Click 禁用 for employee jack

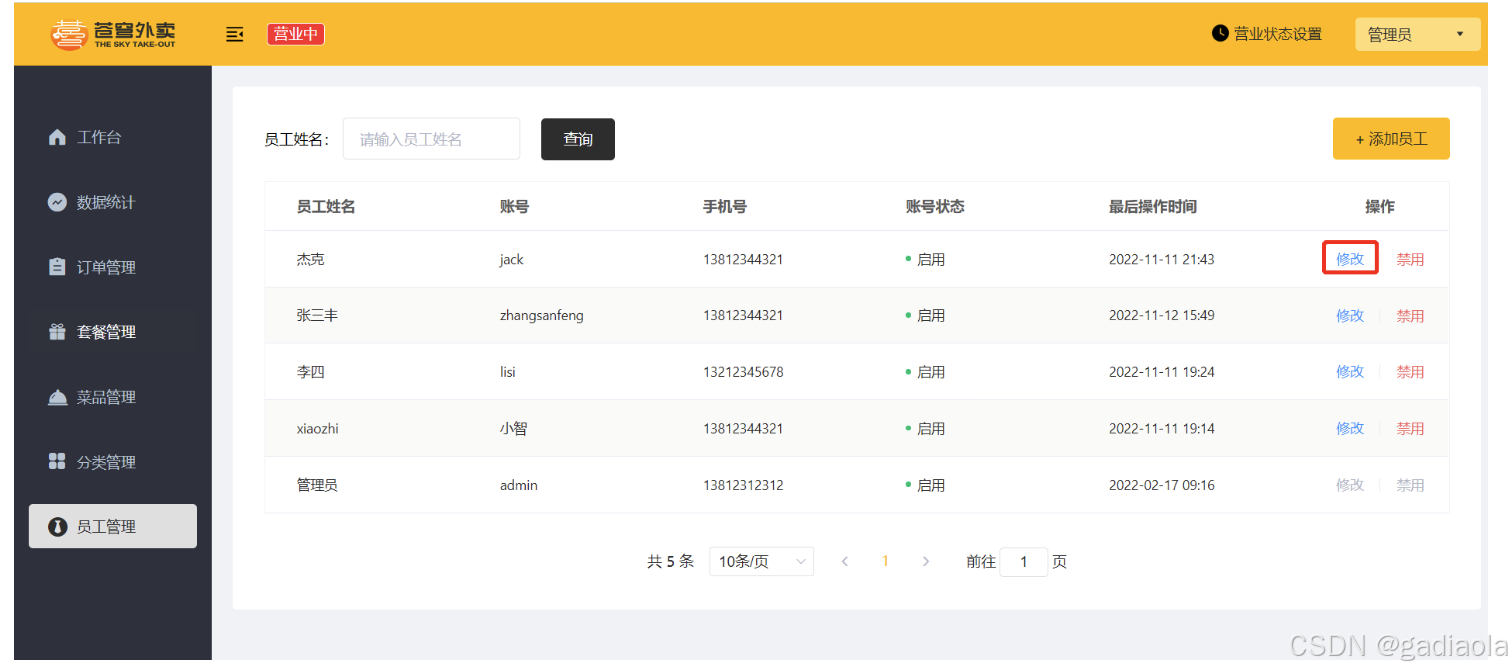click(x=1410, y=259)
